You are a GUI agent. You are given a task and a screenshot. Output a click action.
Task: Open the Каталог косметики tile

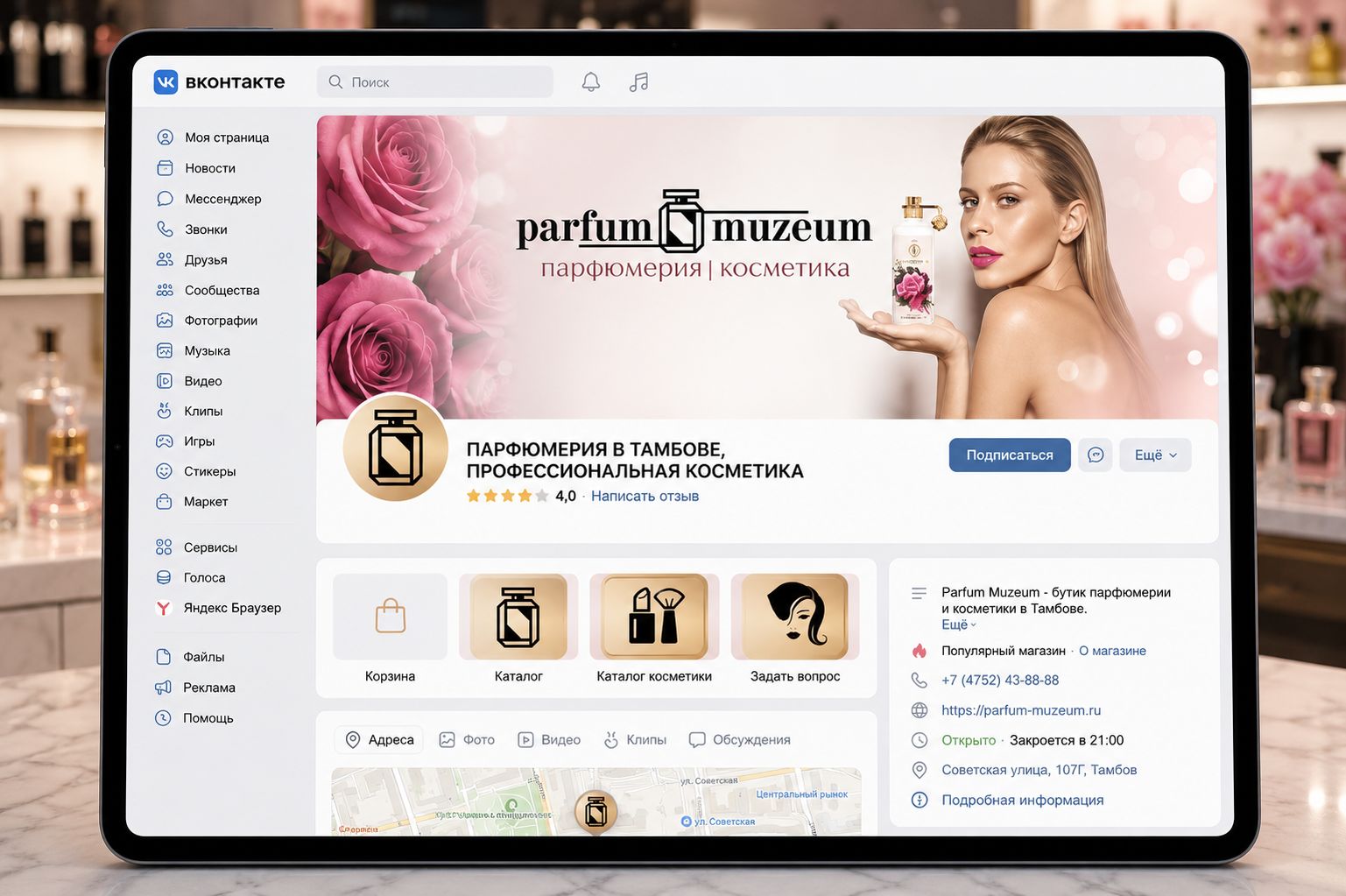click(x=654, y=630)
